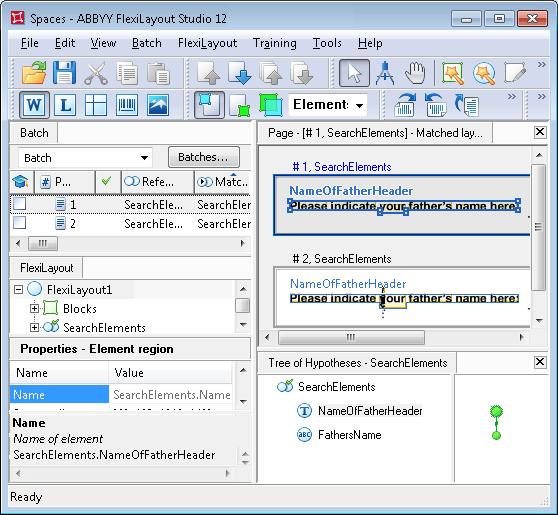The width and height of the screenshot is (558, 515).
Task: Click the page with gray up arrow icon
Action: pos(209,73)
